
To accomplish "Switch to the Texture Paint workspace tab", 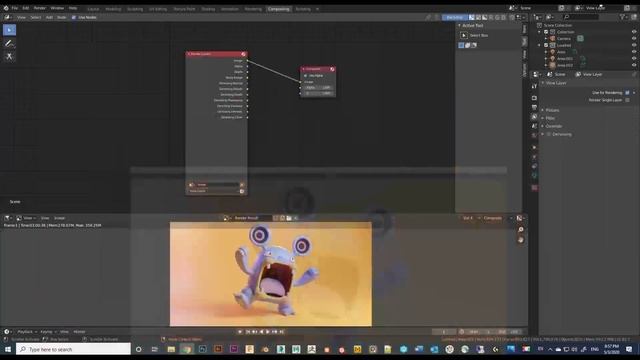I will (184, 9).
